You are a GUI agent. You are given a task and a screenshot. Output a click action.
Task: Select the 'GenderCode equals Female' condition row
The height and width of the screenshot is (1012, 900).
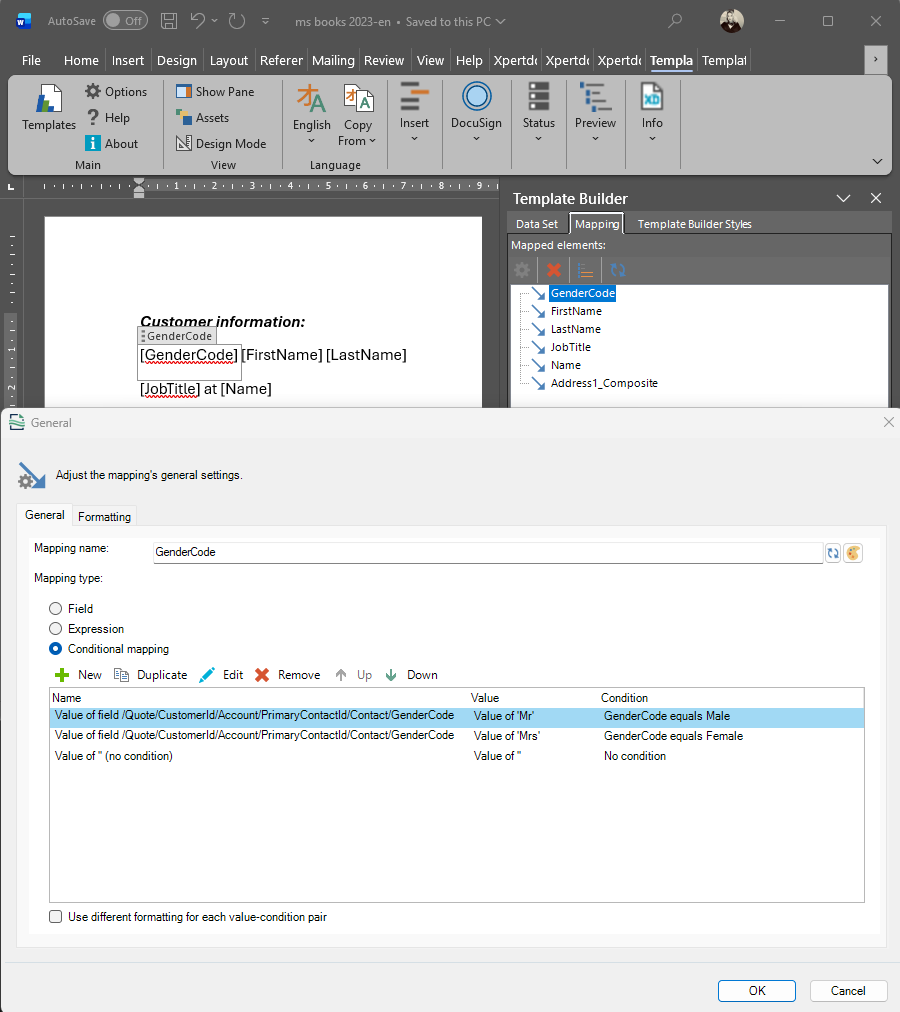pos(456,736)
